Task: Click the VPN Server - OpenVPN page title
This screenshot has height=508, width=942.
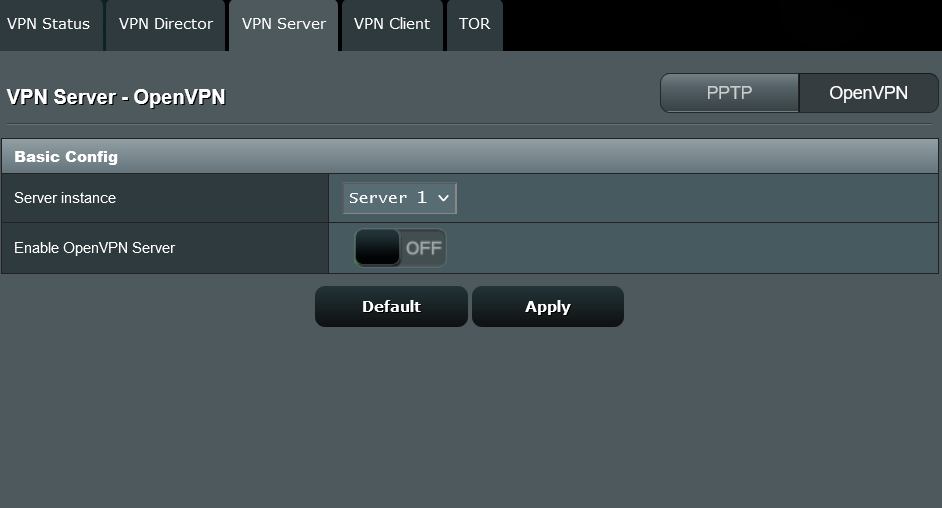Action: click(x=116, y=97)
